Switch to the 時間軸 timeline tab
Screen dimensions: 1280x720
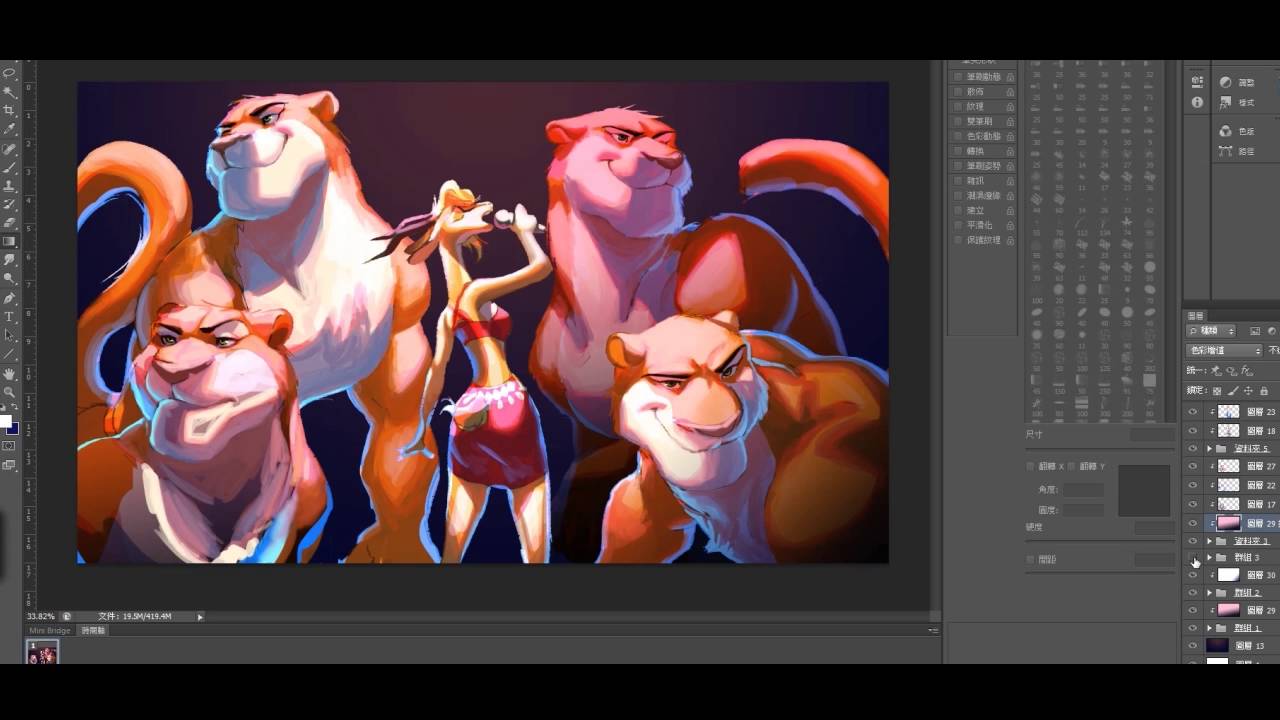tap(93, 631)
